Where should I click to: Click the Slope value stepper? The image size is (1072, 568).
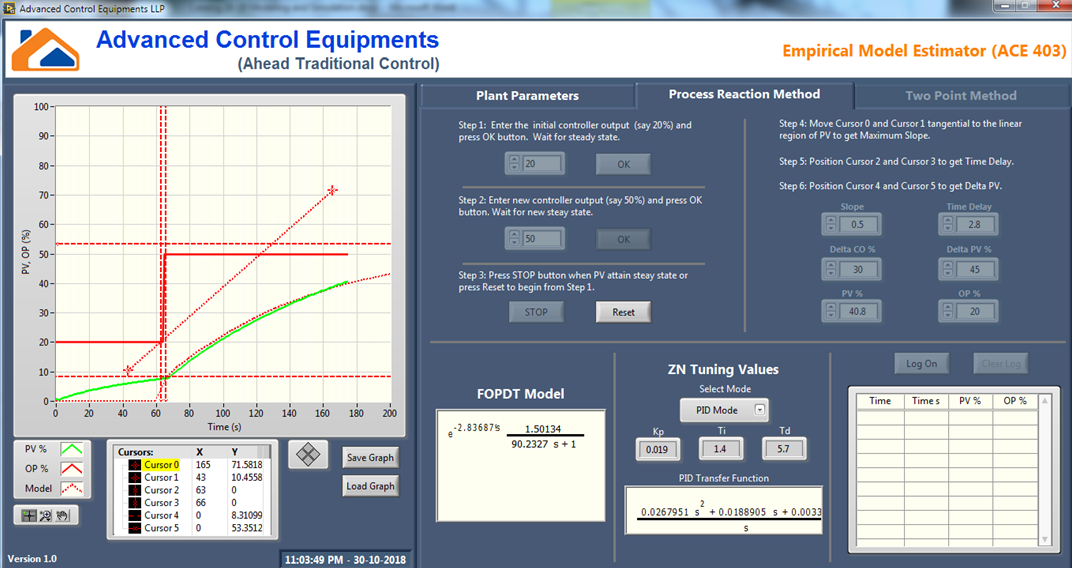point(831,224)
